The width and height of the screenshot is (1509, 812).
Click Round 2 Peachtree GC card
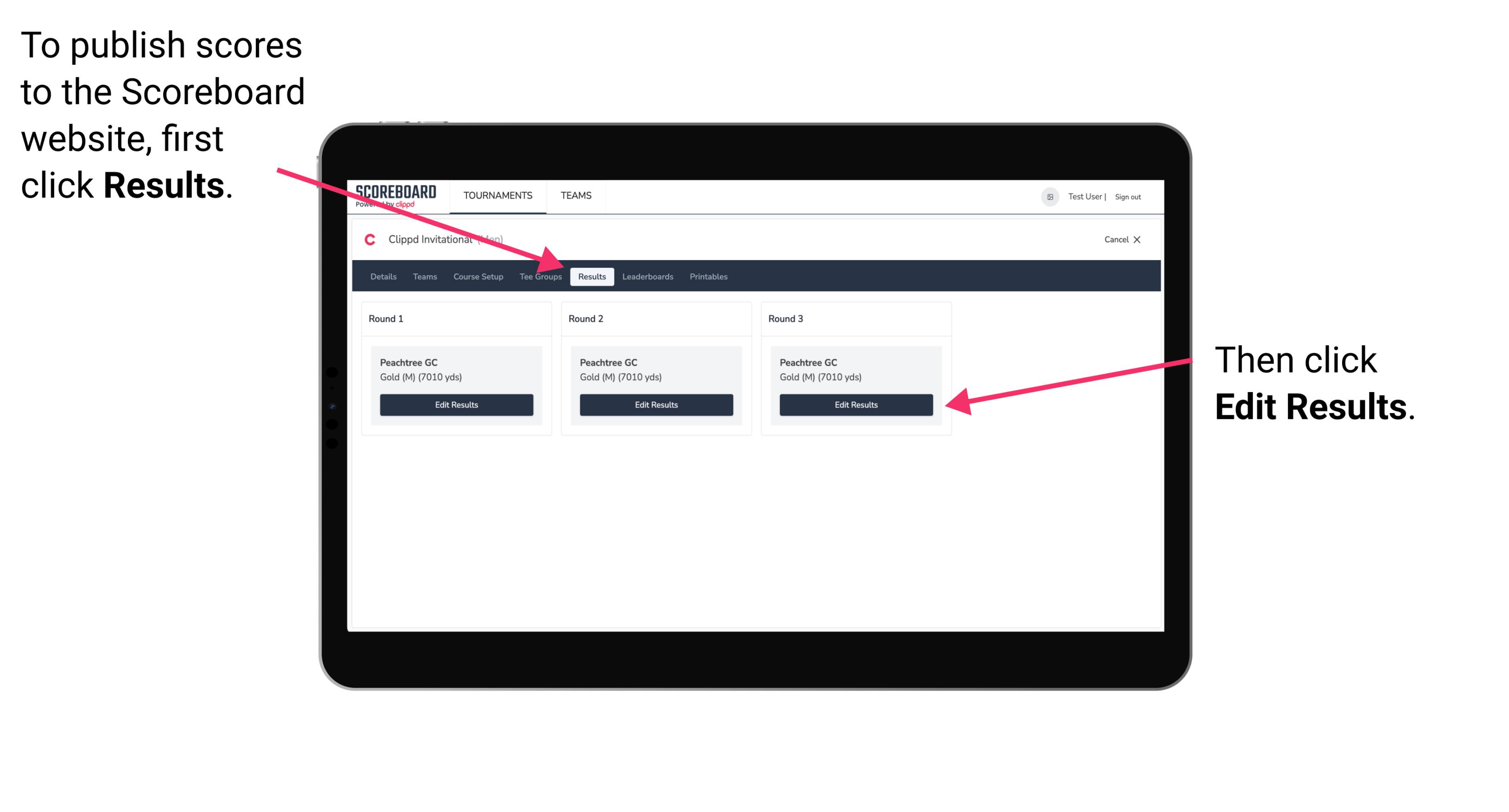(657, 384)
